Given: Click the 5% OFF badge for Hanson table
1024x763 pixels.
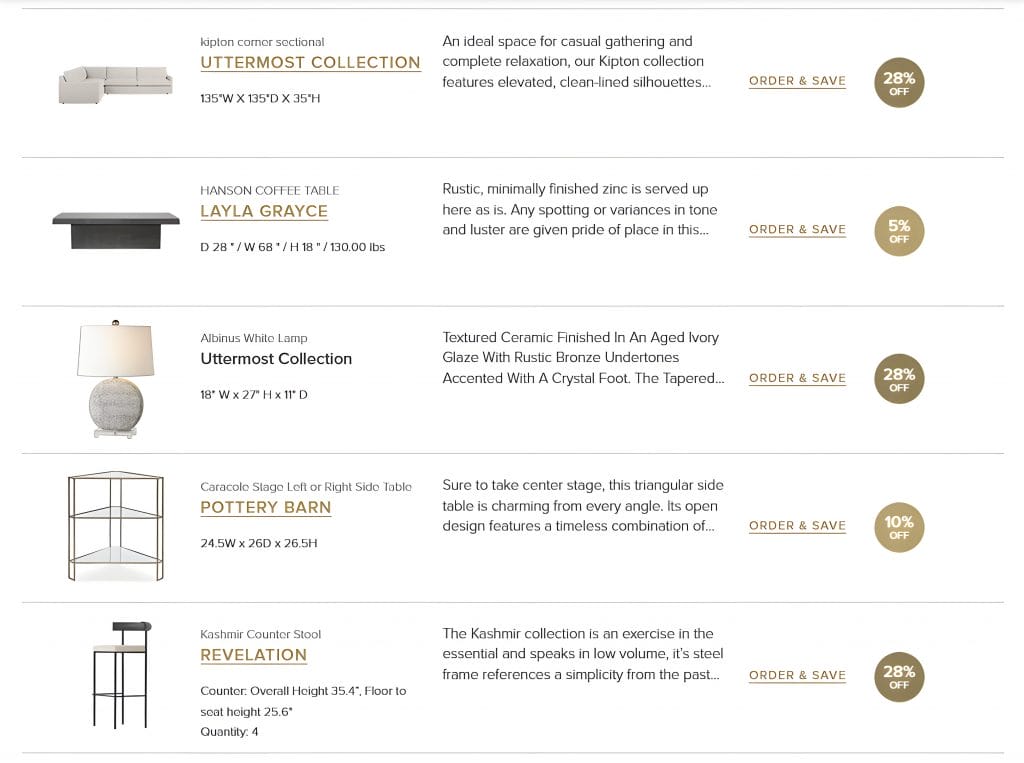Looking at the screenshot, I should pyautogui.click(x=899, y=231).
